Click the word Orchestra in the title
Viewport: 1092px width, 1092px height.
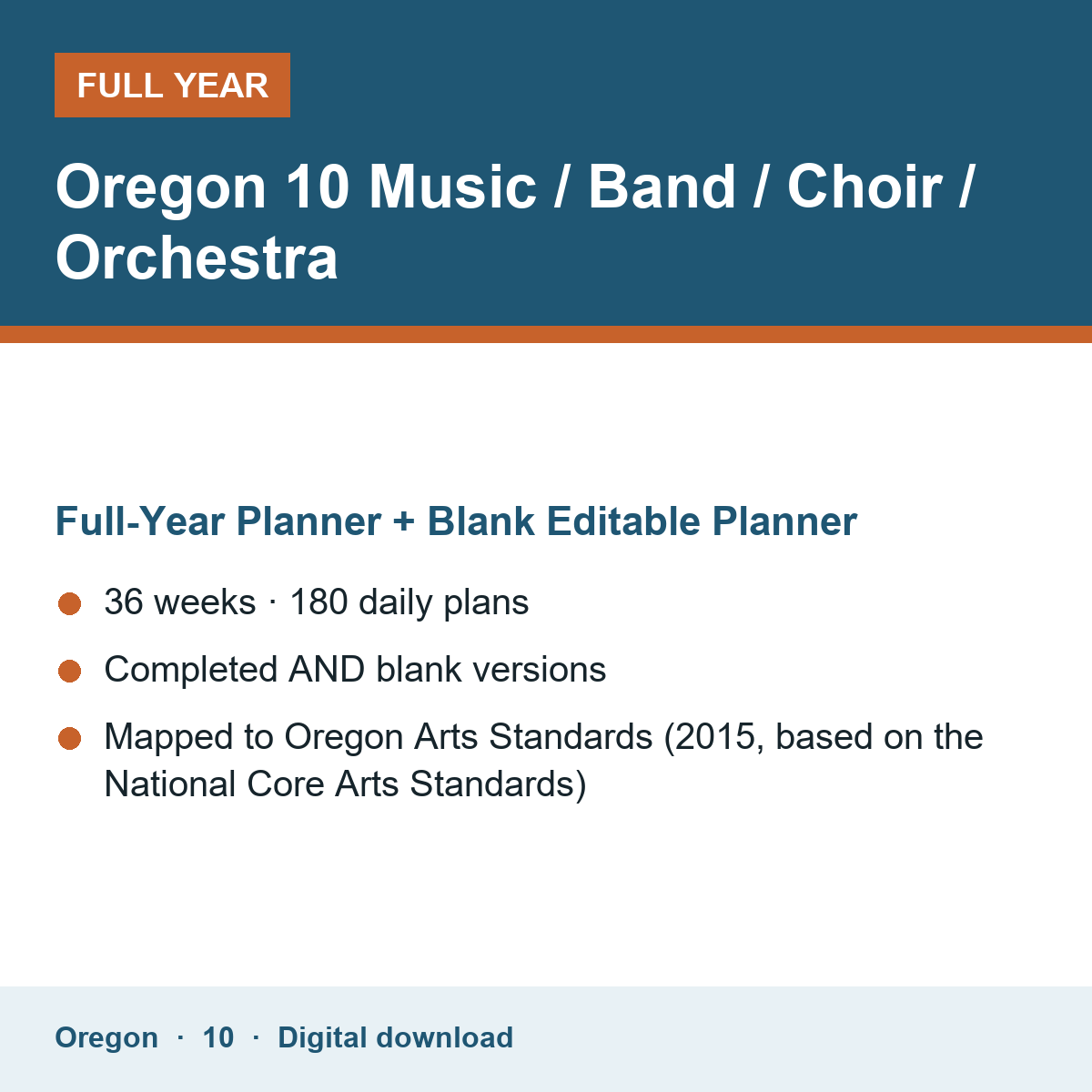(x=197, y=258)
